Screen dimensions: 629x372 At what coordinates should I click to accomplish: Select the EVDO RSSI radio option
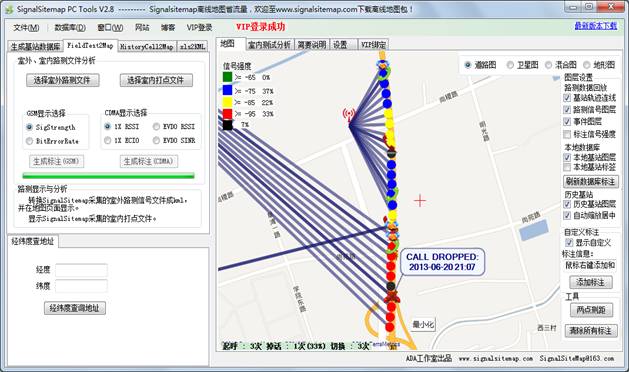tap(156, 127)
